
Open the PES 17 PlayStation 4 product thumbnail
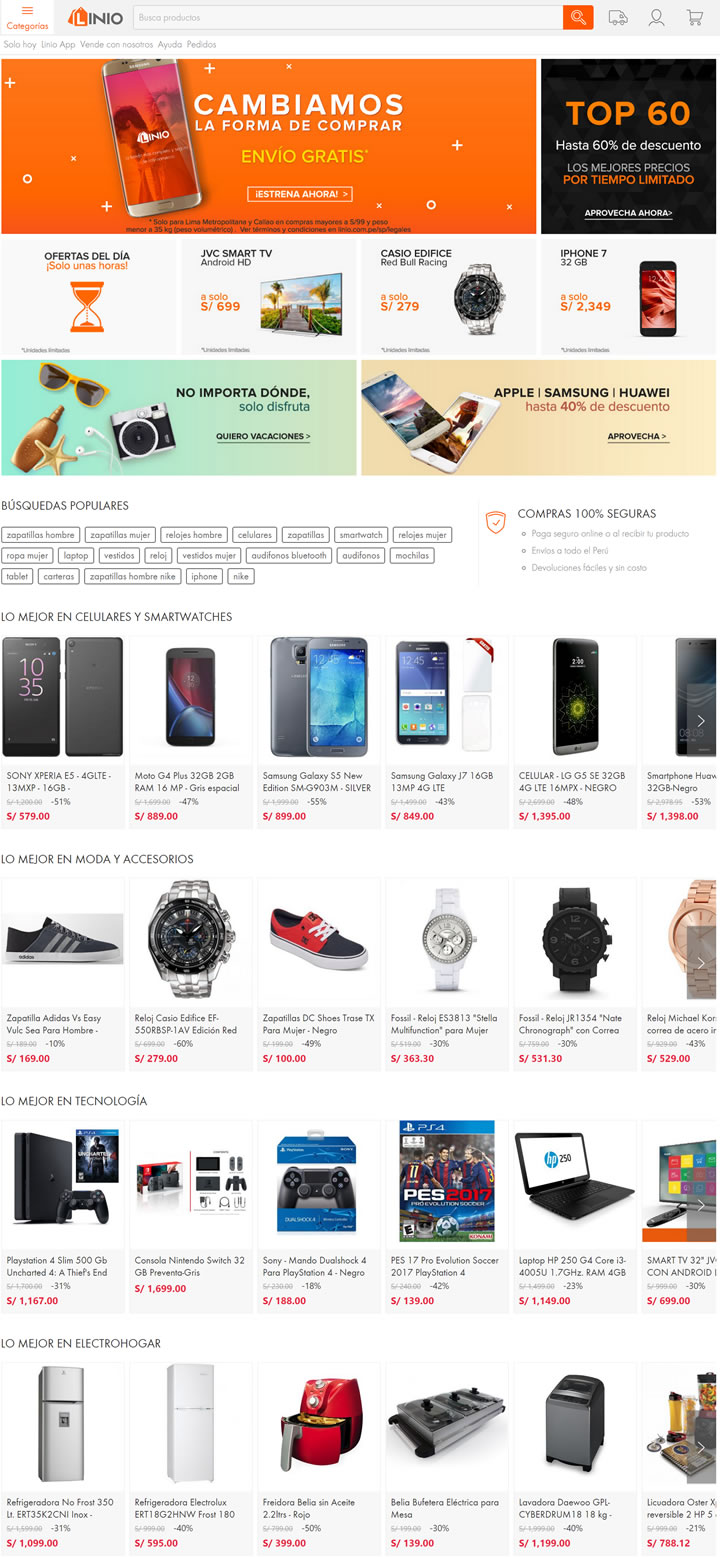coord(447,1181)
